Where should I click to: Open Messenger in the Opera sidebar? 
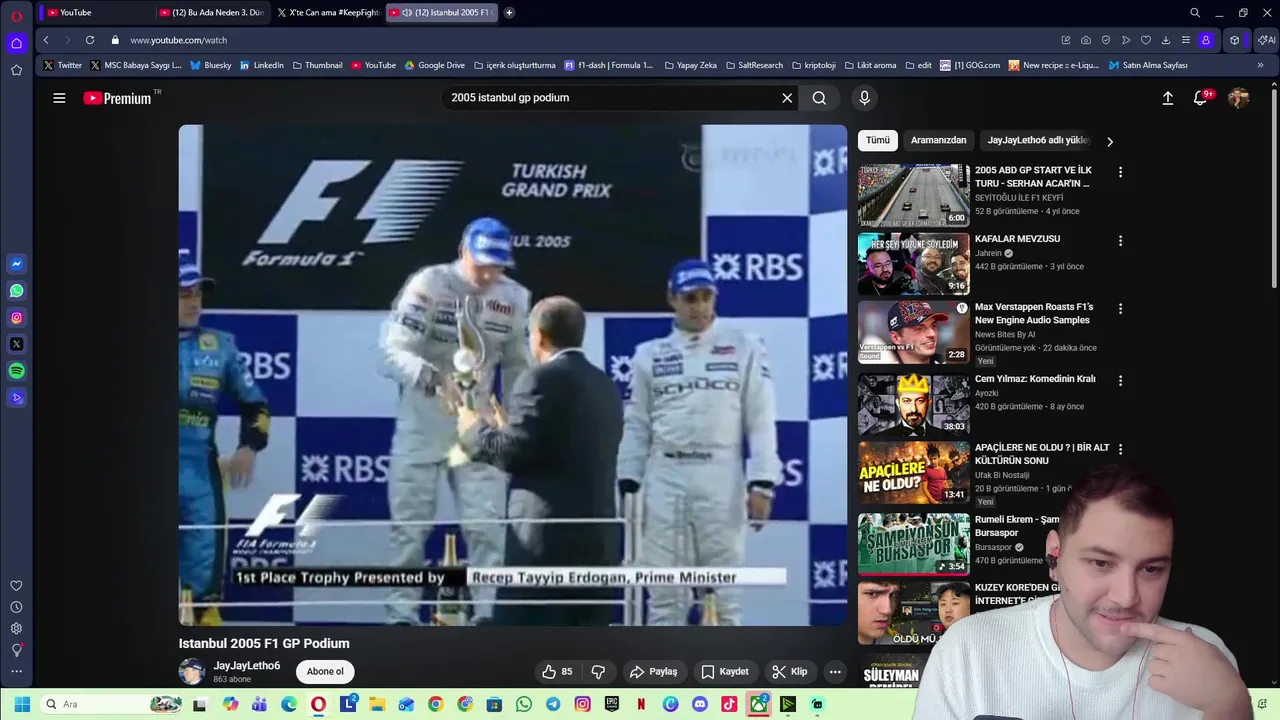click(x=16, y=264)
